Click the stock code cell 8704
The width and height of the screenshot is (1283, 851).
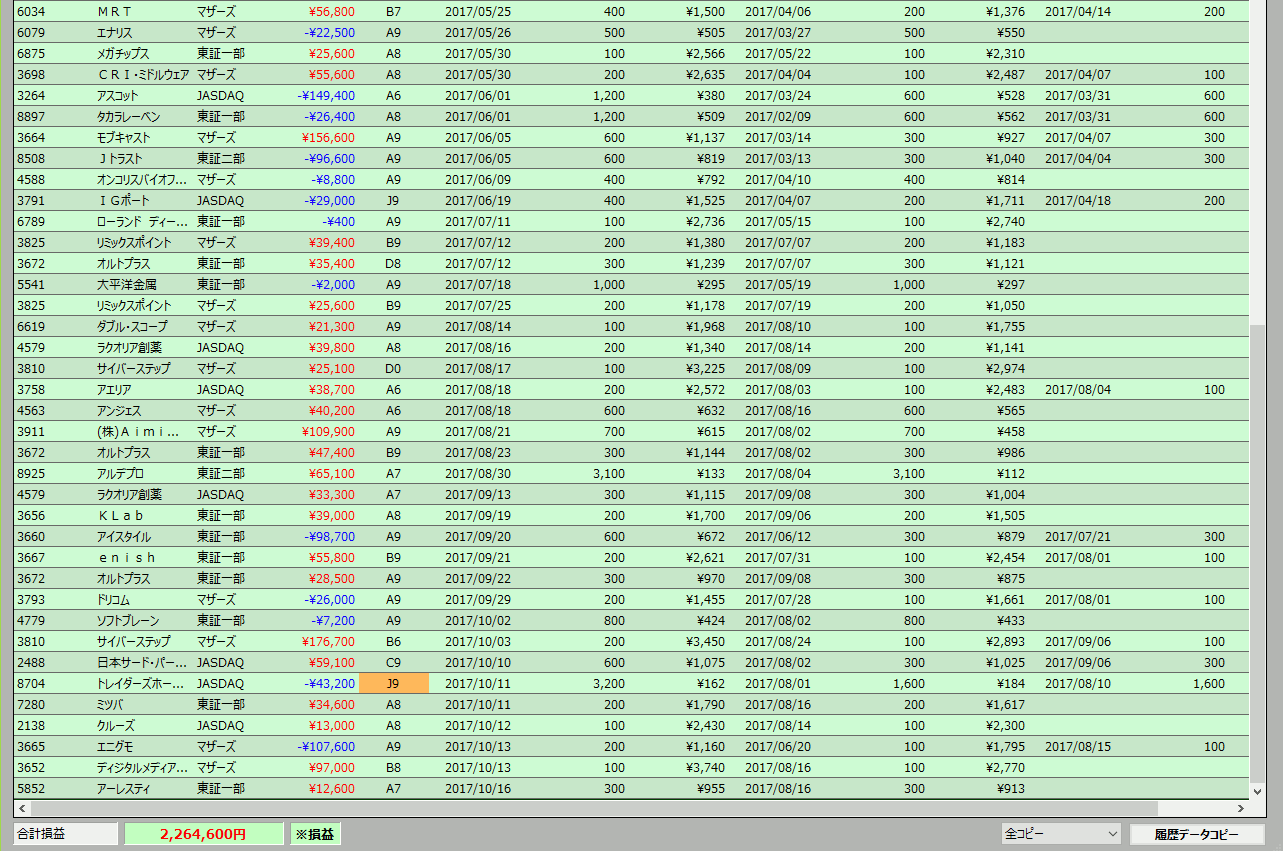click(x=31, y=683)
